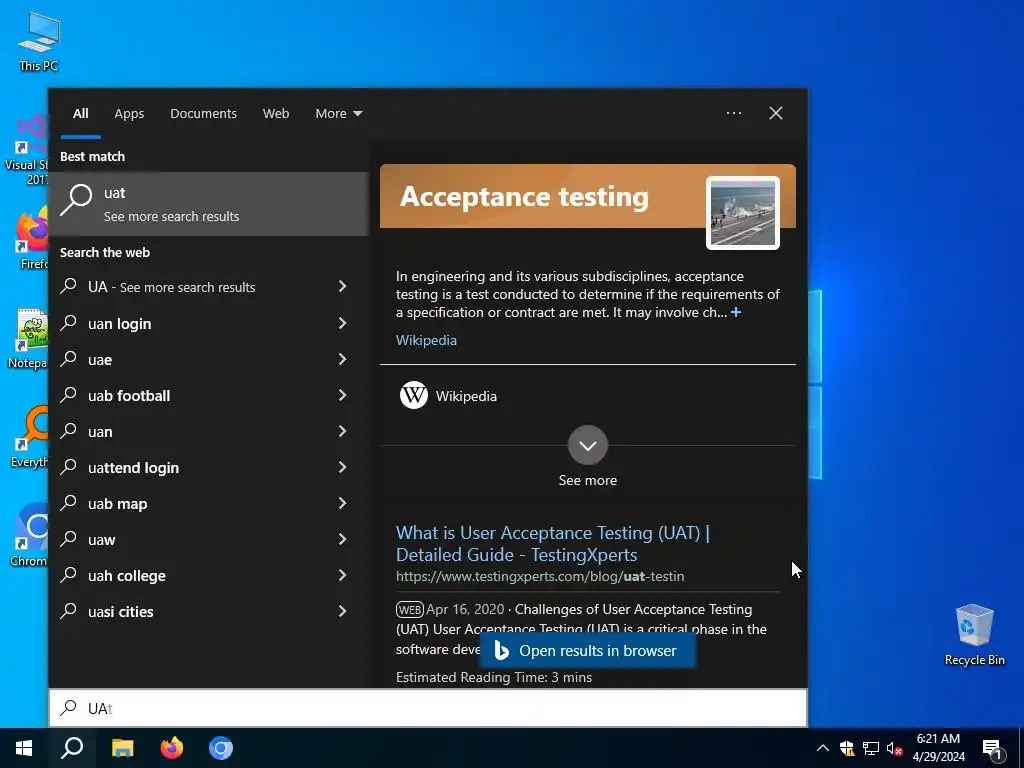
Task: Launch Firefox from the taskbar
Action: 172,748
